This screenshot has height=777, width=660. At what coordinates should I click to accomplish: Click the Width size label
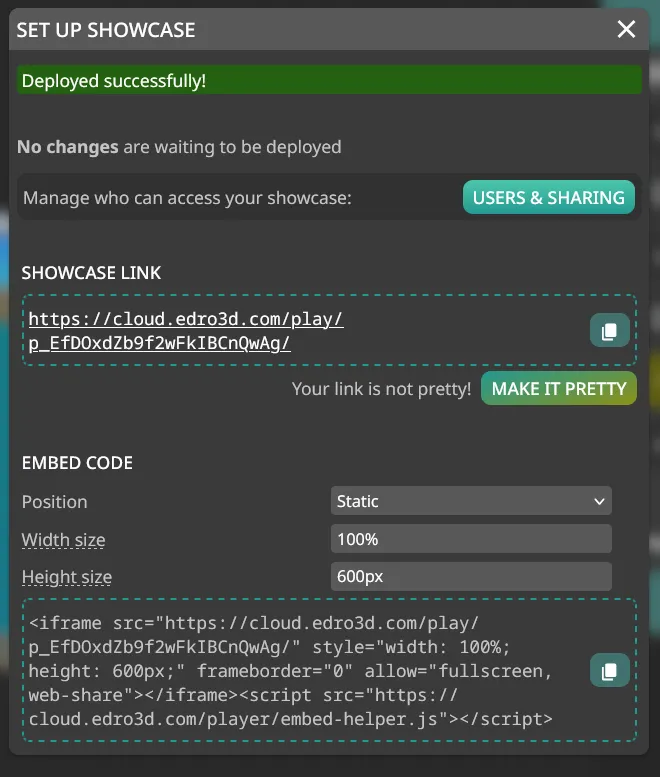[x=63, y=540]
